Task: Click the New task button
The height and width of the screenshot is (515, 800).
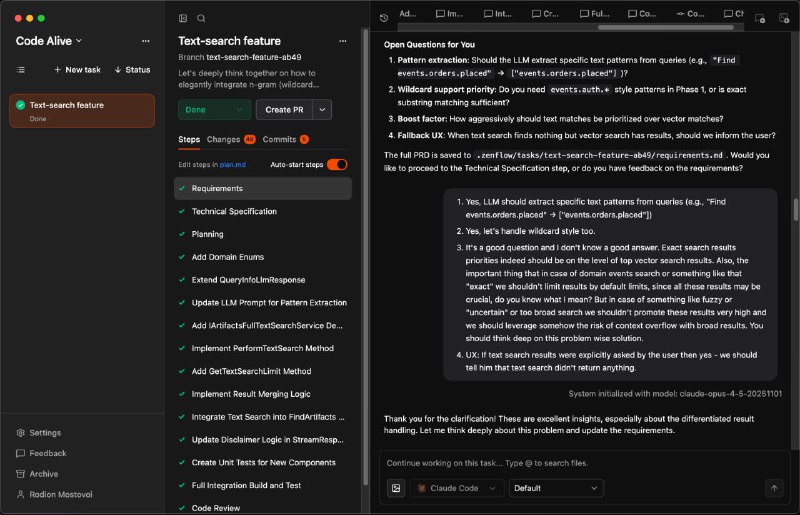Action: [77, 70]
